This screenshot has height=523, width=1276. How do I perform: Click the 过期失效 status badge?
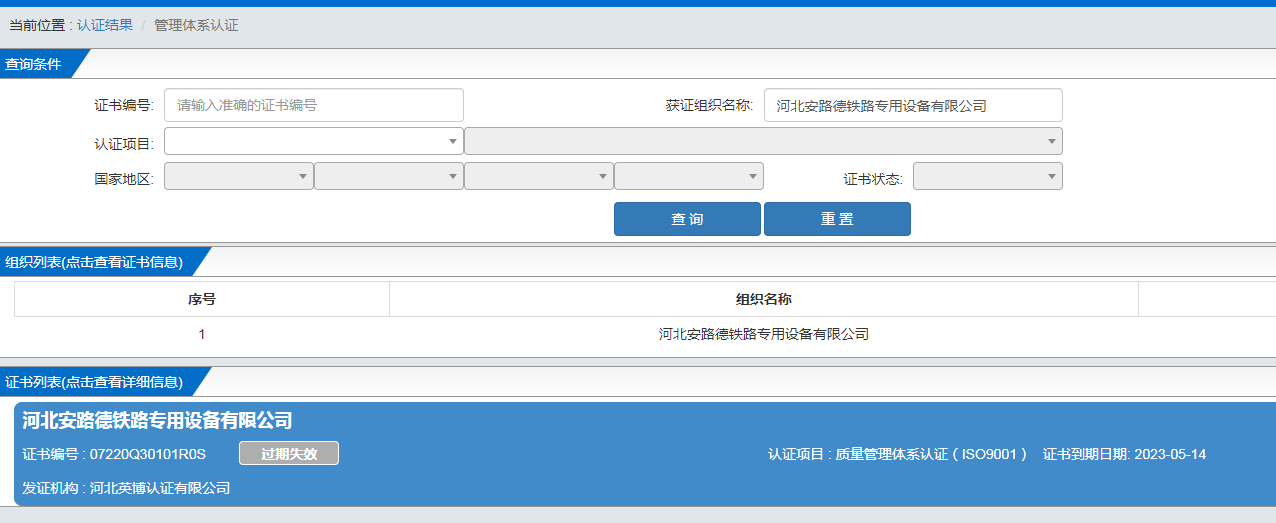(289, 453)
